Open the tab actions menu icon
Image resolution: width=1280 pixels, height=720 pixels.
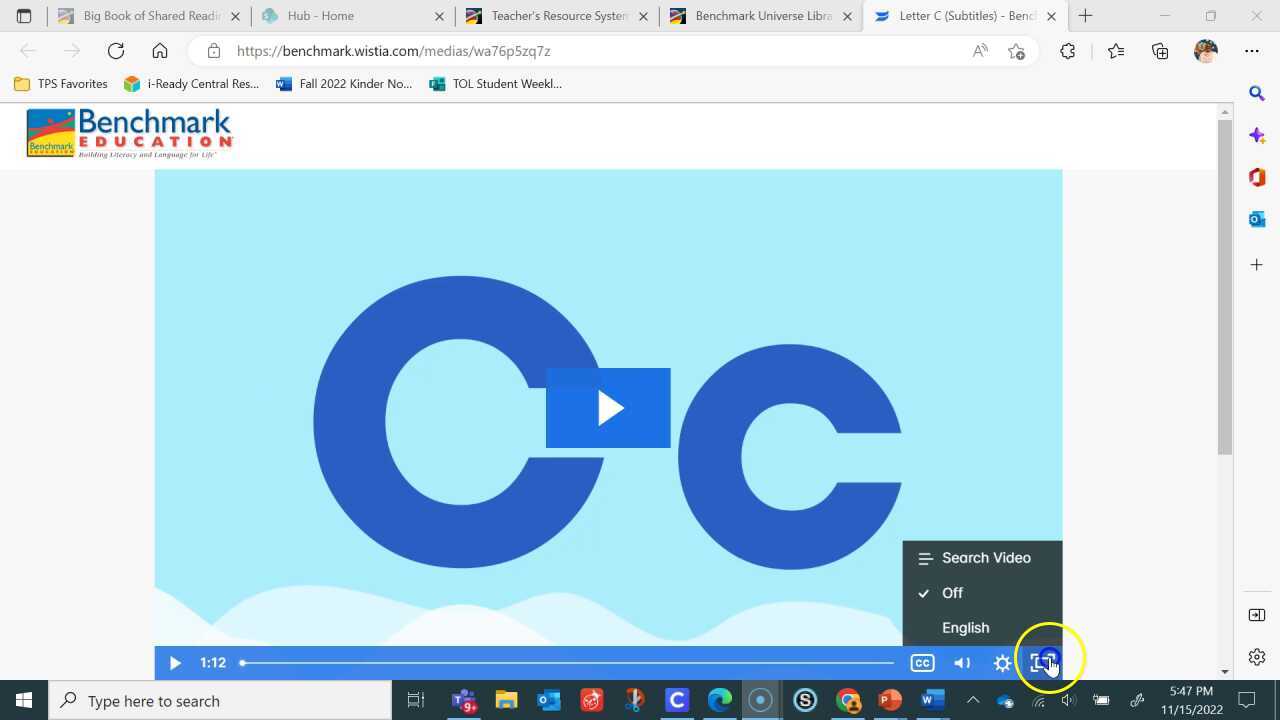24,16
